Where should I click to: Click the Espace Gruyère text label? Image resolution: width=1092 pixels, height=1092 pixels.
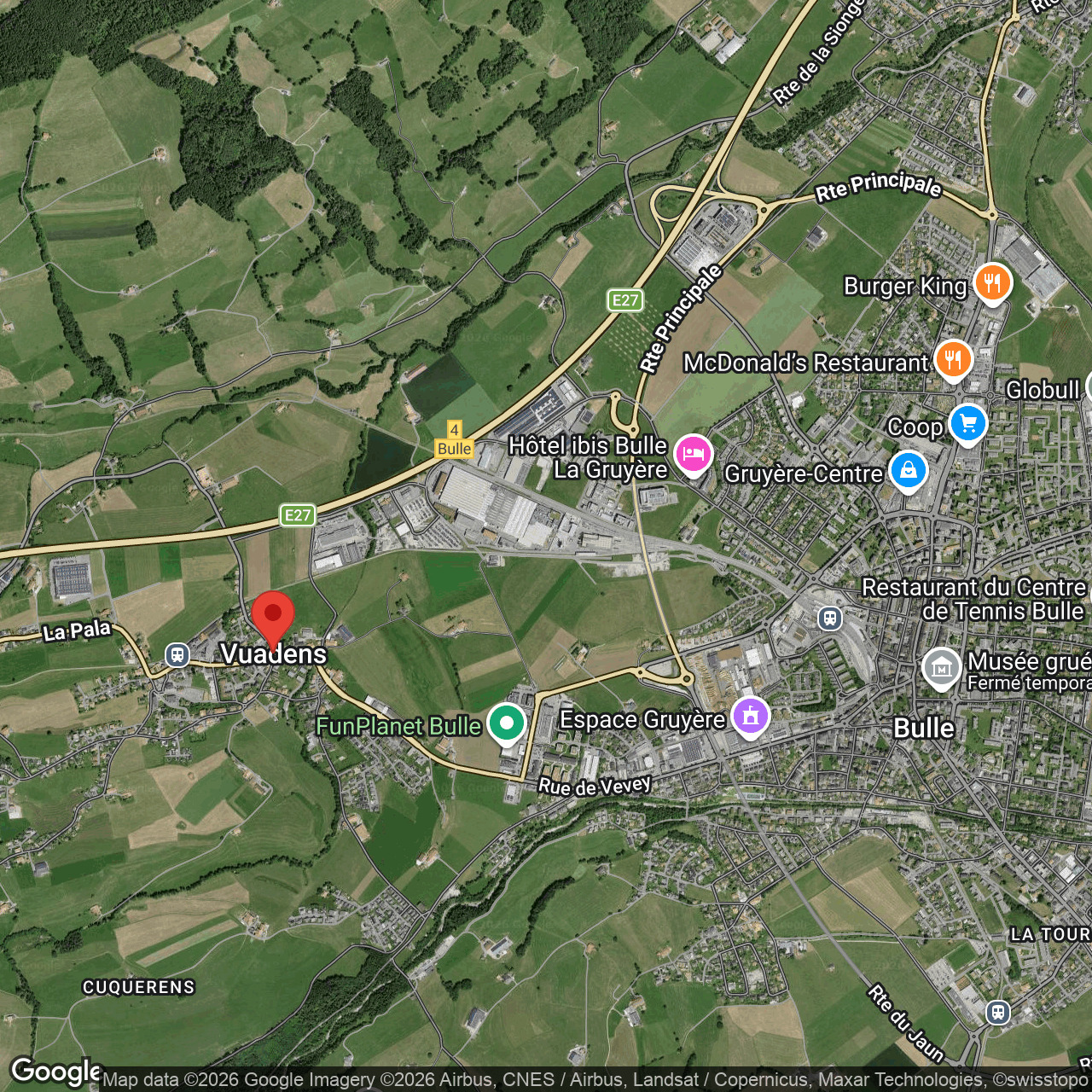coord(642,720)
